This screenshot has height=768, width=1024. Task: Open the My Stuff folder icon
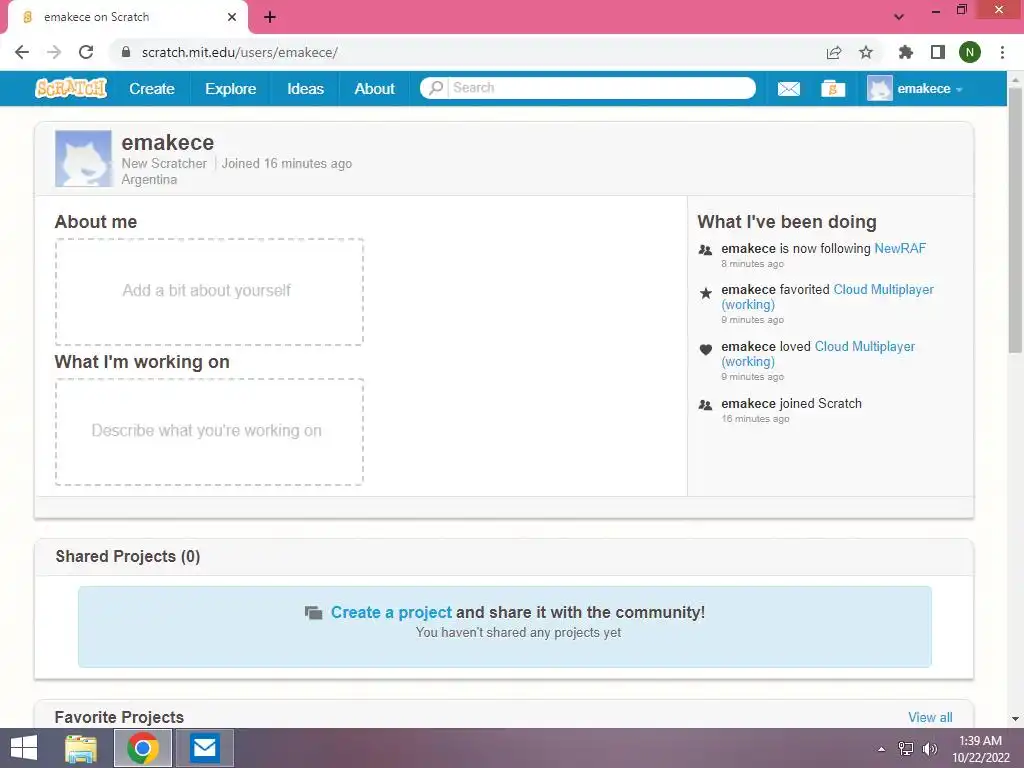[x=833, y=89]
